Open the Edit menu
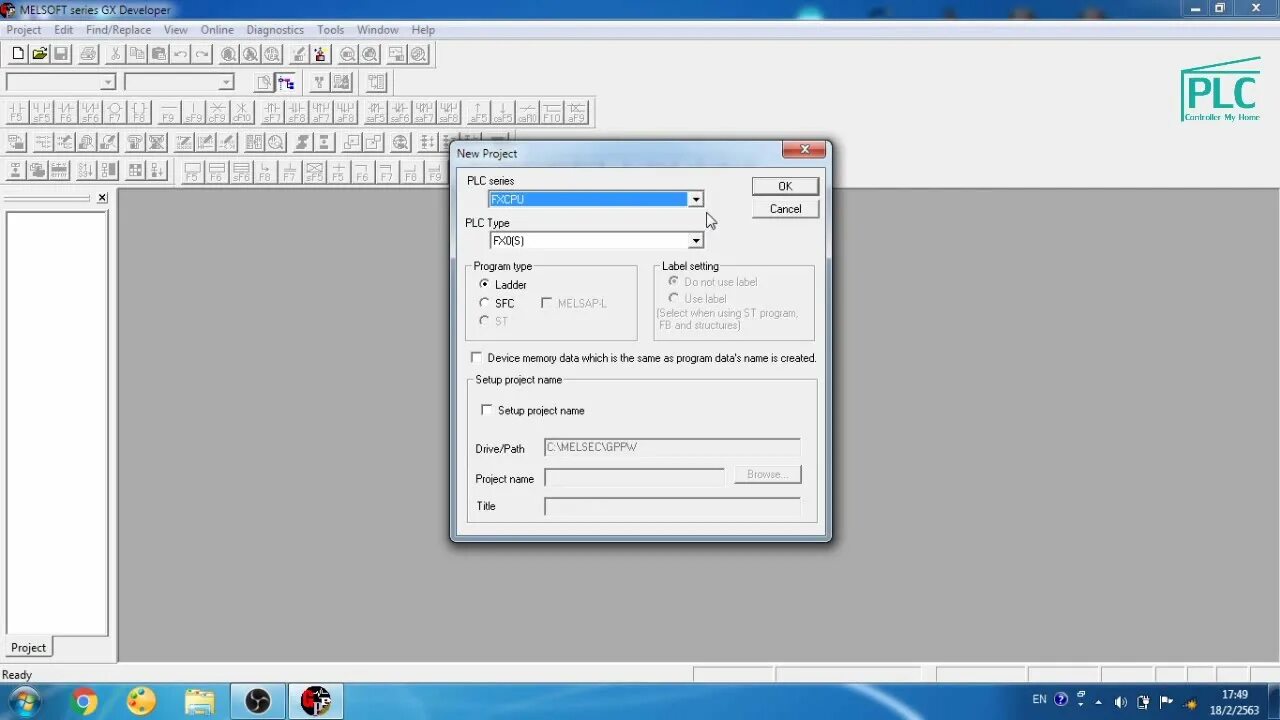 click(x=64, y=30)
